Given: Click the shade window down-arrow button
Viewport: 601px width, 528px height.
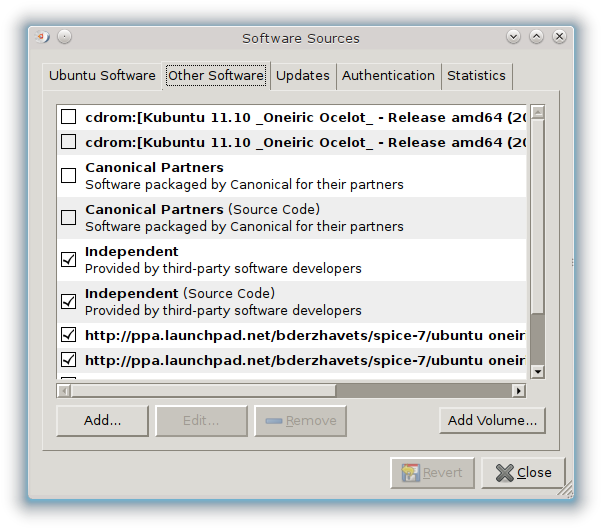Looking at the screenshot, I should pyautogui.click(x=514, y=37).
